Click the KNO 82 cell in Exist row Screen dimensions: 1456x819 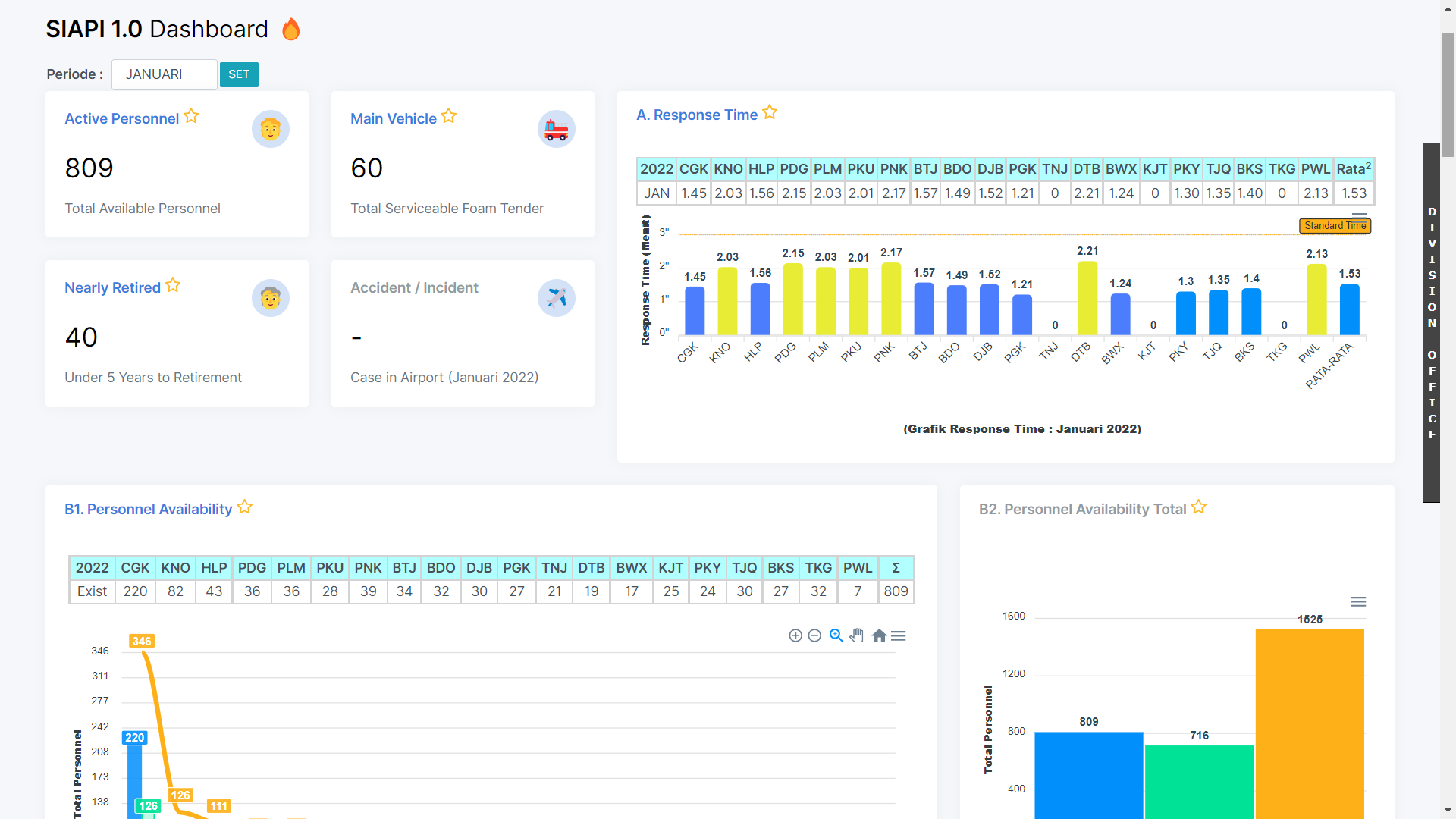pyautogui.click(x=175, y=591)
